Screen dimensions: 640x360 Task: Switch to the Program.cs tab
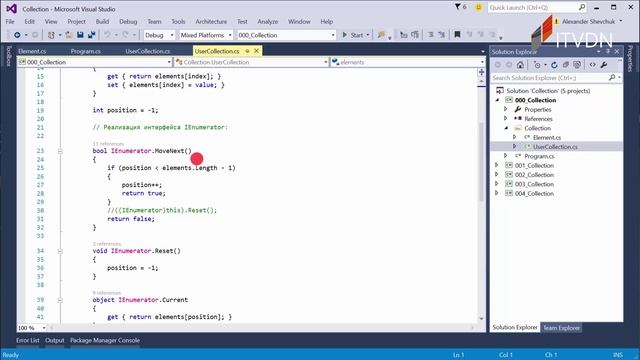85,51
